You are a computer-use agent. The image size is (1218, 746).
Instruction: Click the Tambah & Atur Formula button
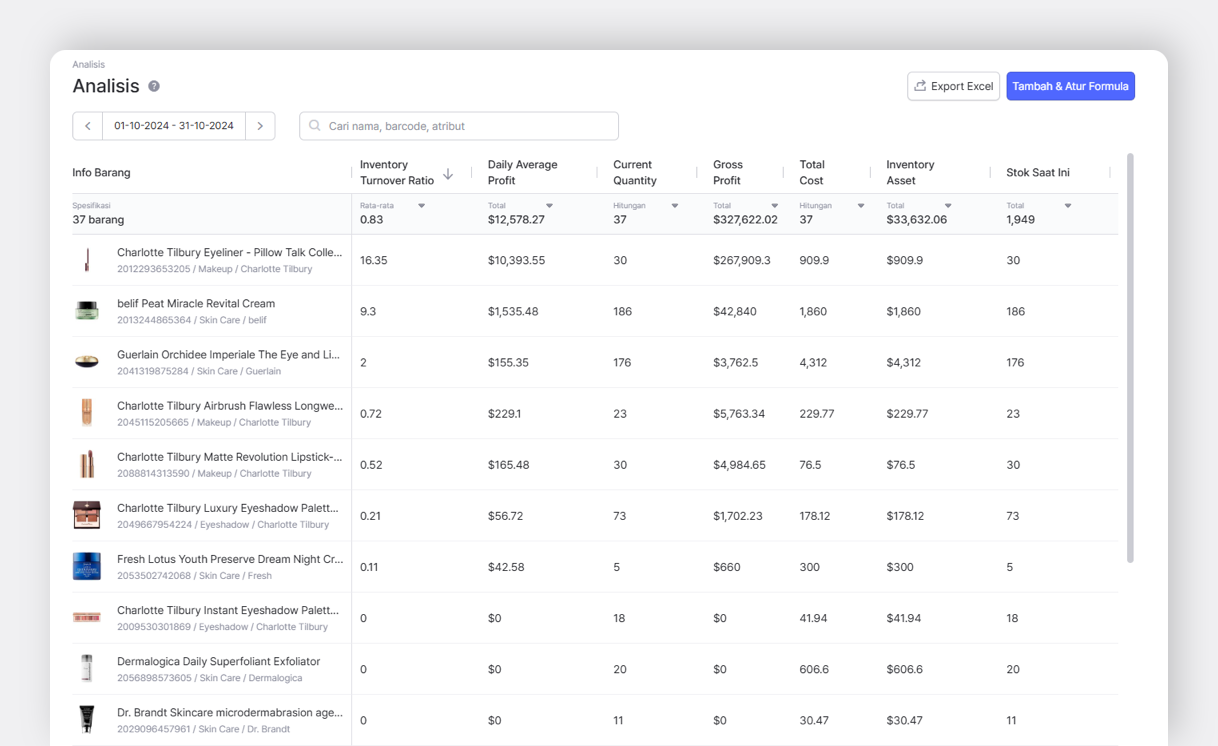click(1070, 86)
